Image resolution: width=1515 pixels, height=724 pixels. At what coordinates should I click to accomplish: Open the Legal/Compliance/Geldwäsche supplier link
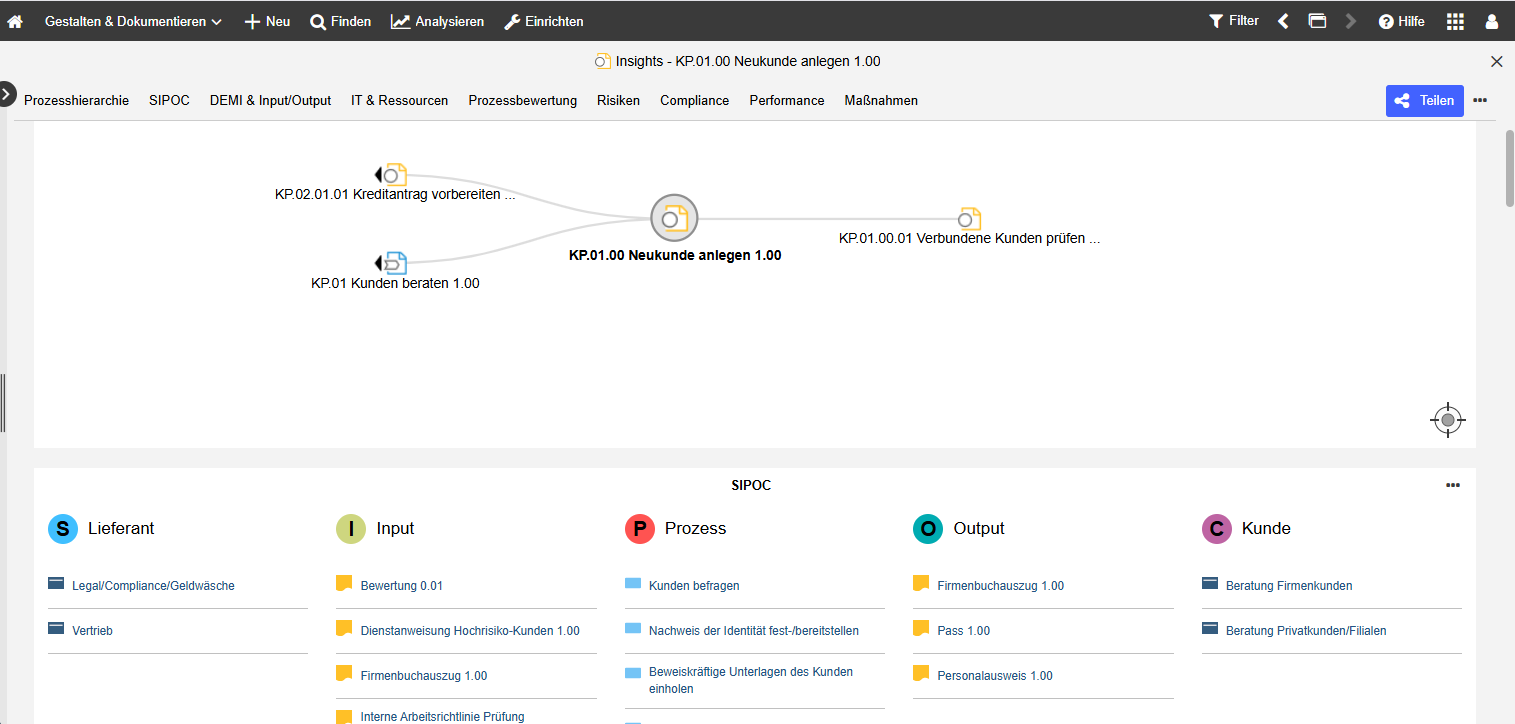pos(153,586)
